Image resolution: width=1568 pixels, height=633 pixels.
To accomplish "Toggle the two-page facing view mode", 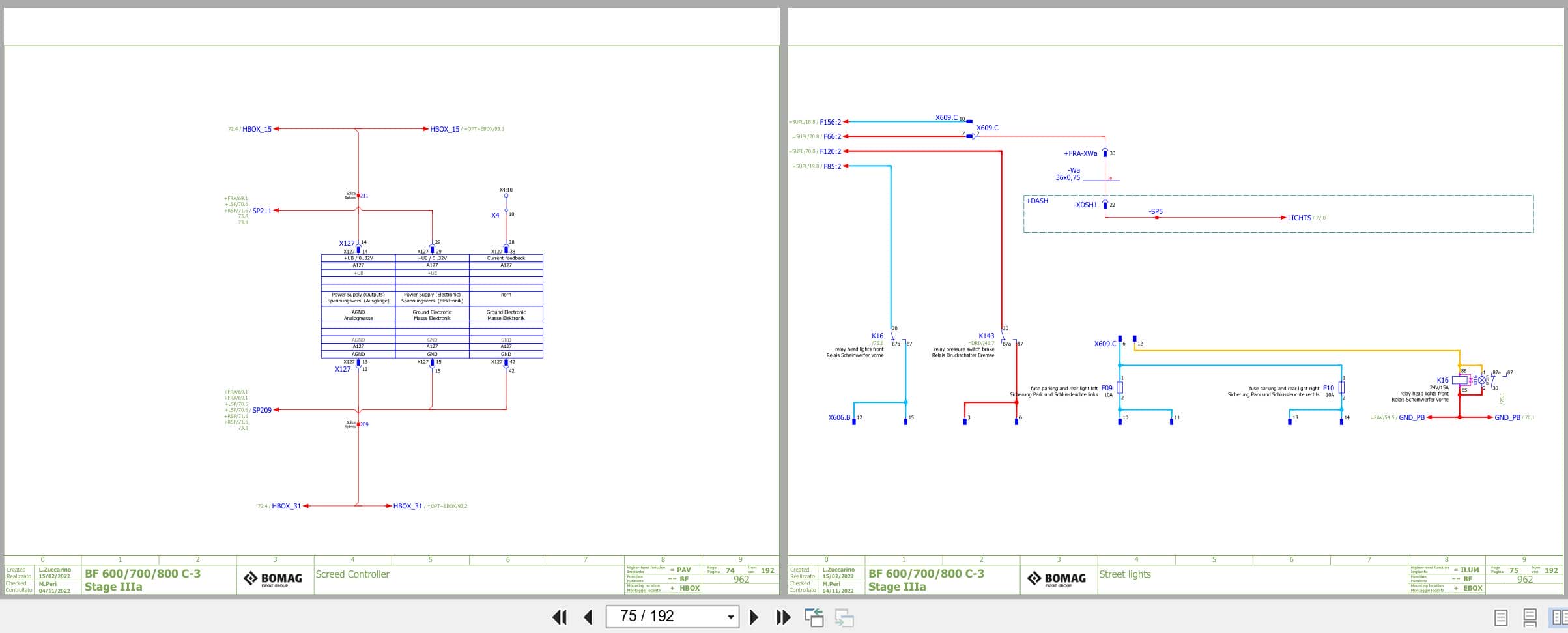I will [x=1558, y=617].
